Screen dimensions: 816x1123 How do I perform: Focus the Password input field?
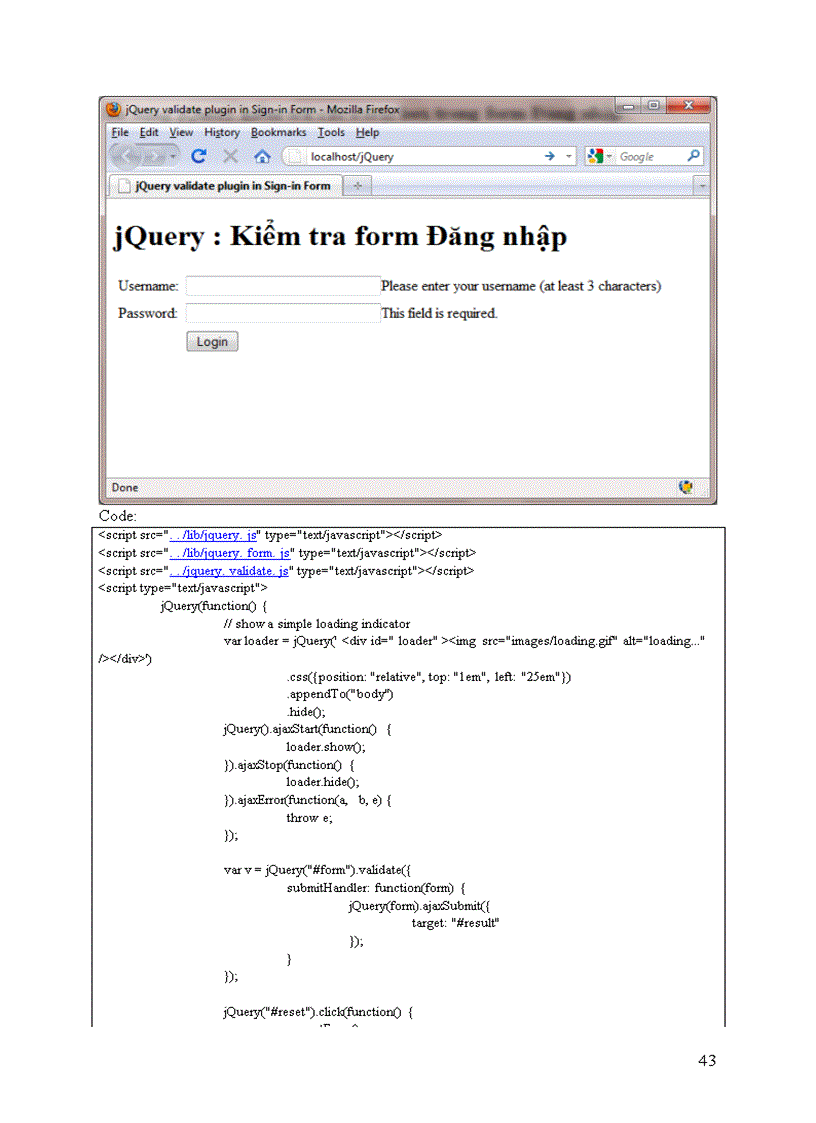[x=283, y=313]
